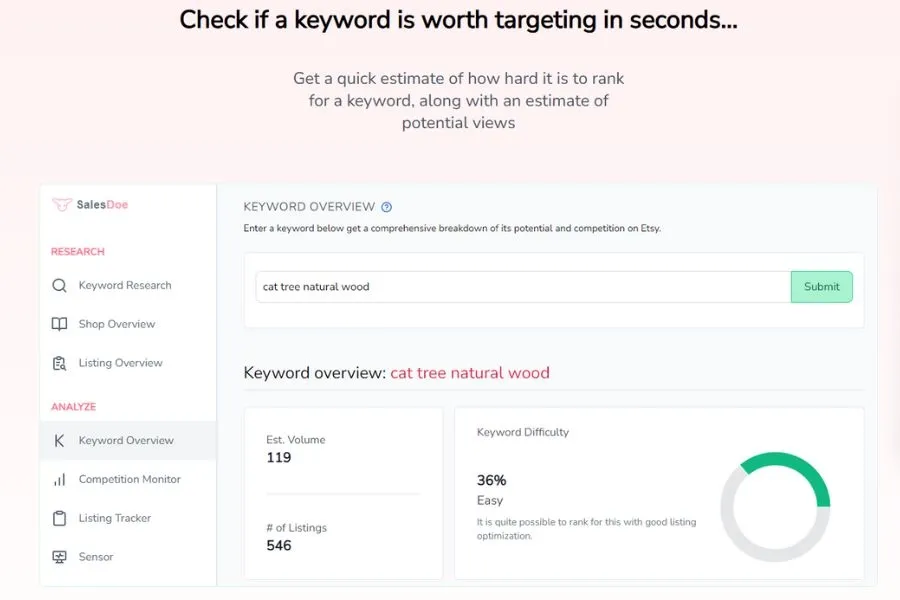The width and height of the screenshot is (900, 600).
Task: Click the Keyword Overview K icon
Action: [x=59, y=440]
